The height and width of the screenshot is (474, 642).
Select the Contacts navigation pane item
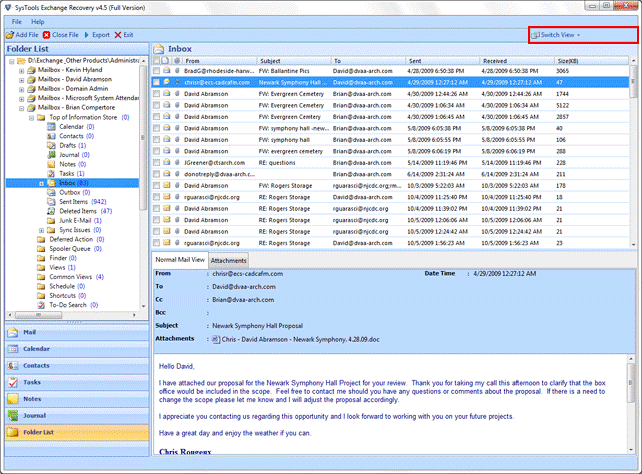click(77, 366)
